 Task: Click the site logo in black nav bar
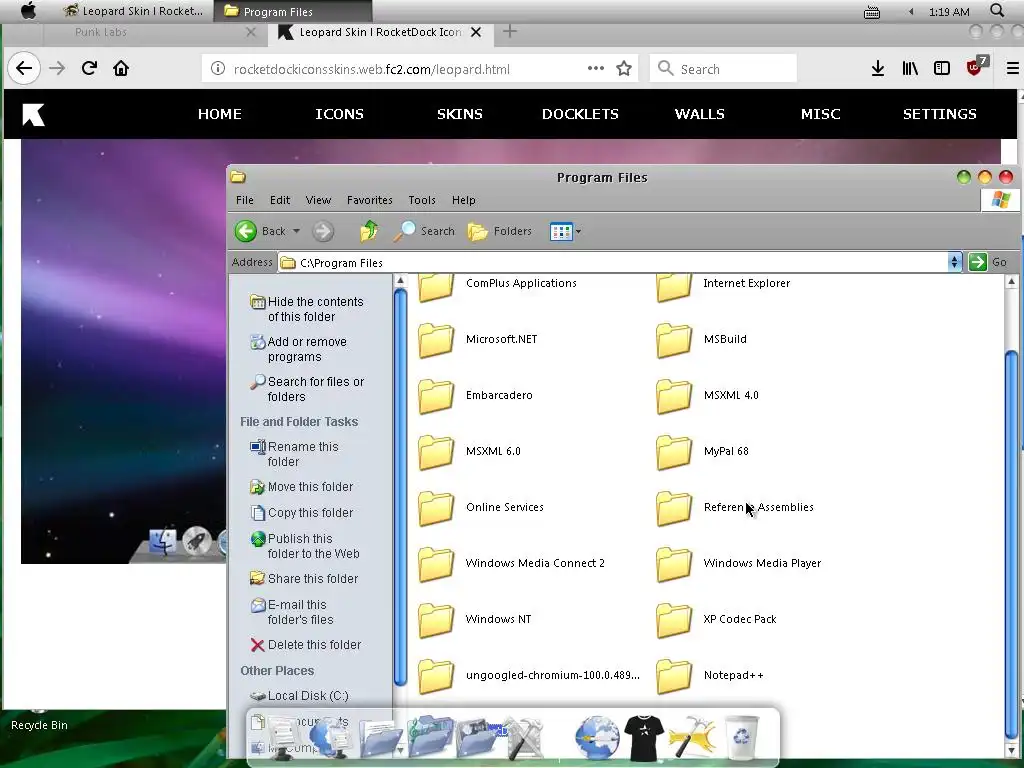click(x=33, y=114)
